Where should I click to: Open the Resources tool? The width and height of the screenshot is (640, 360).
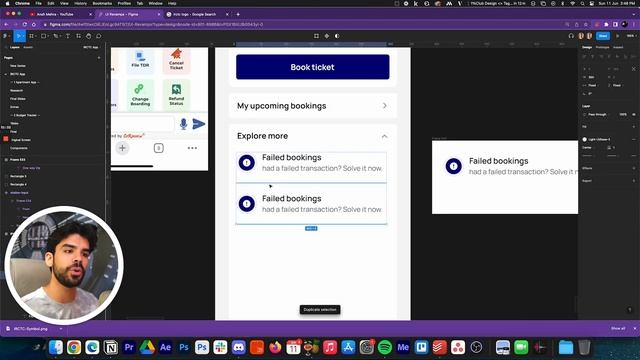(78, 36)
